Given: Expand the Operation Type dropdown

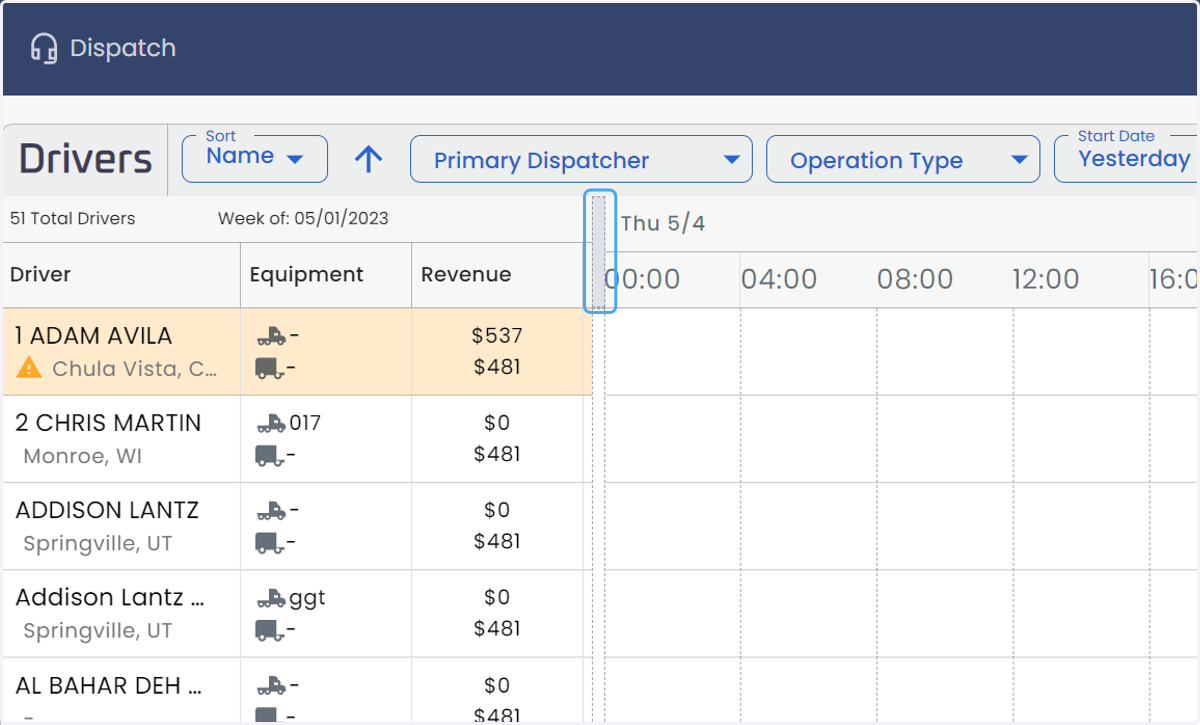Looking at the screenshot, I should (903, 159).
